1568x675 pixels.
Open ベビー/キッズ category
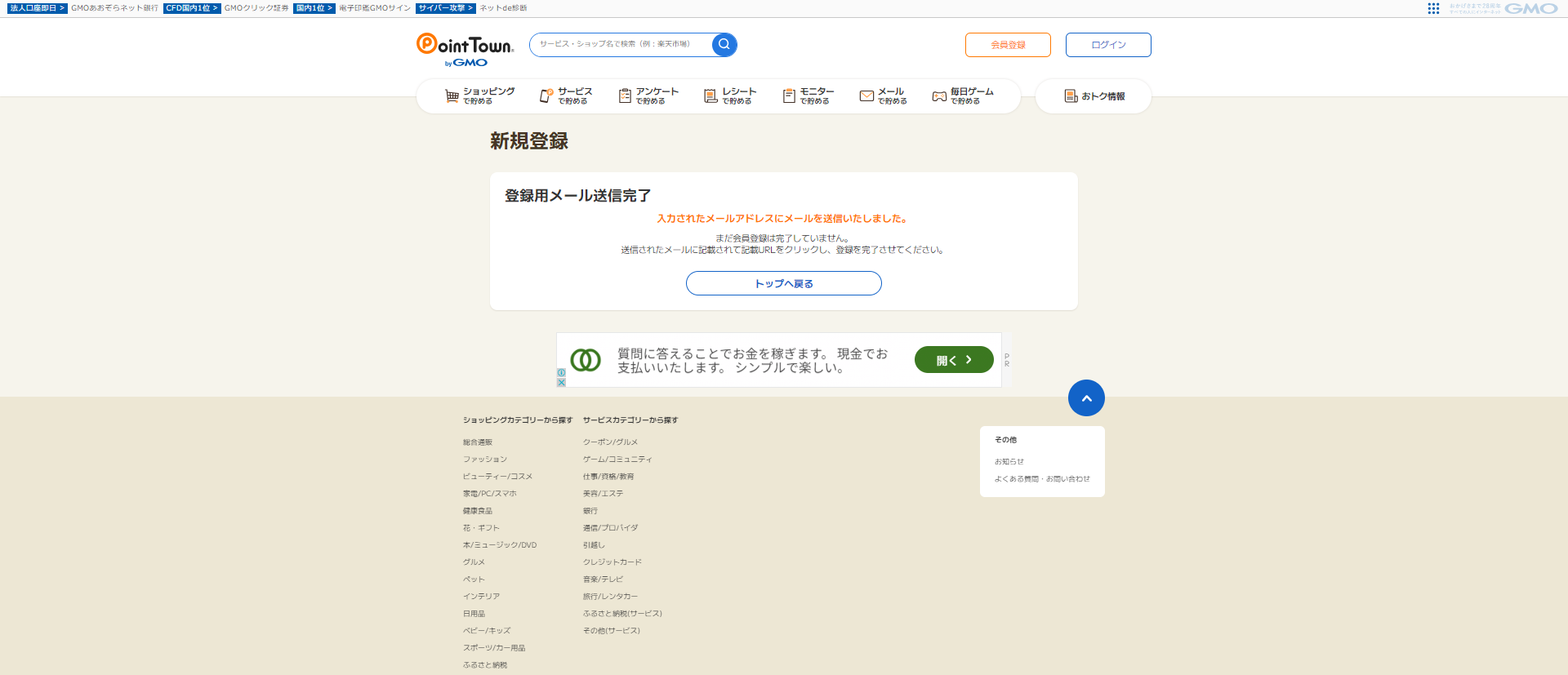pyautogui.click(x=487, y=631)
